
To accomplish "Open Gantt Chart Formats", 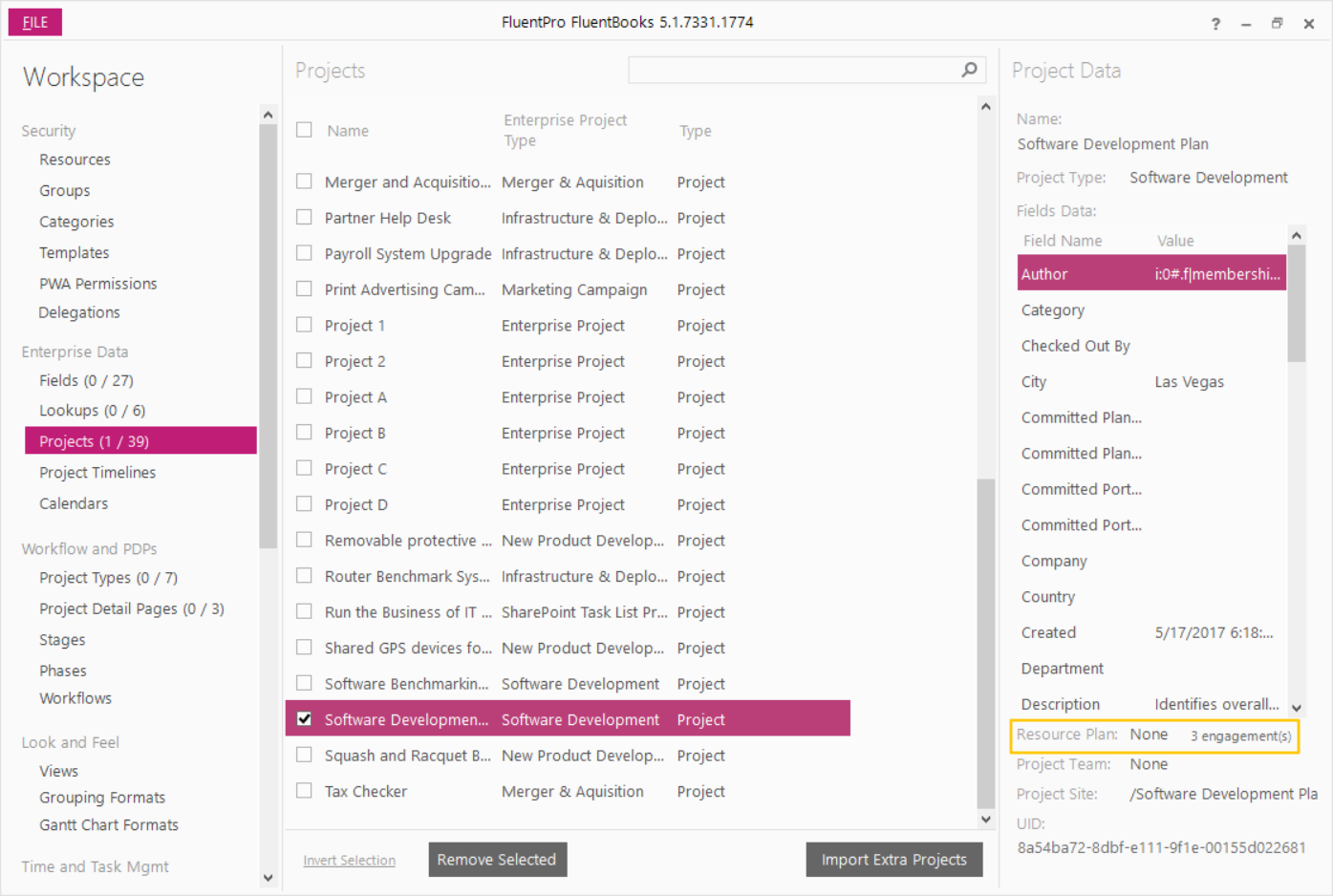I will [x=109, y=825].
